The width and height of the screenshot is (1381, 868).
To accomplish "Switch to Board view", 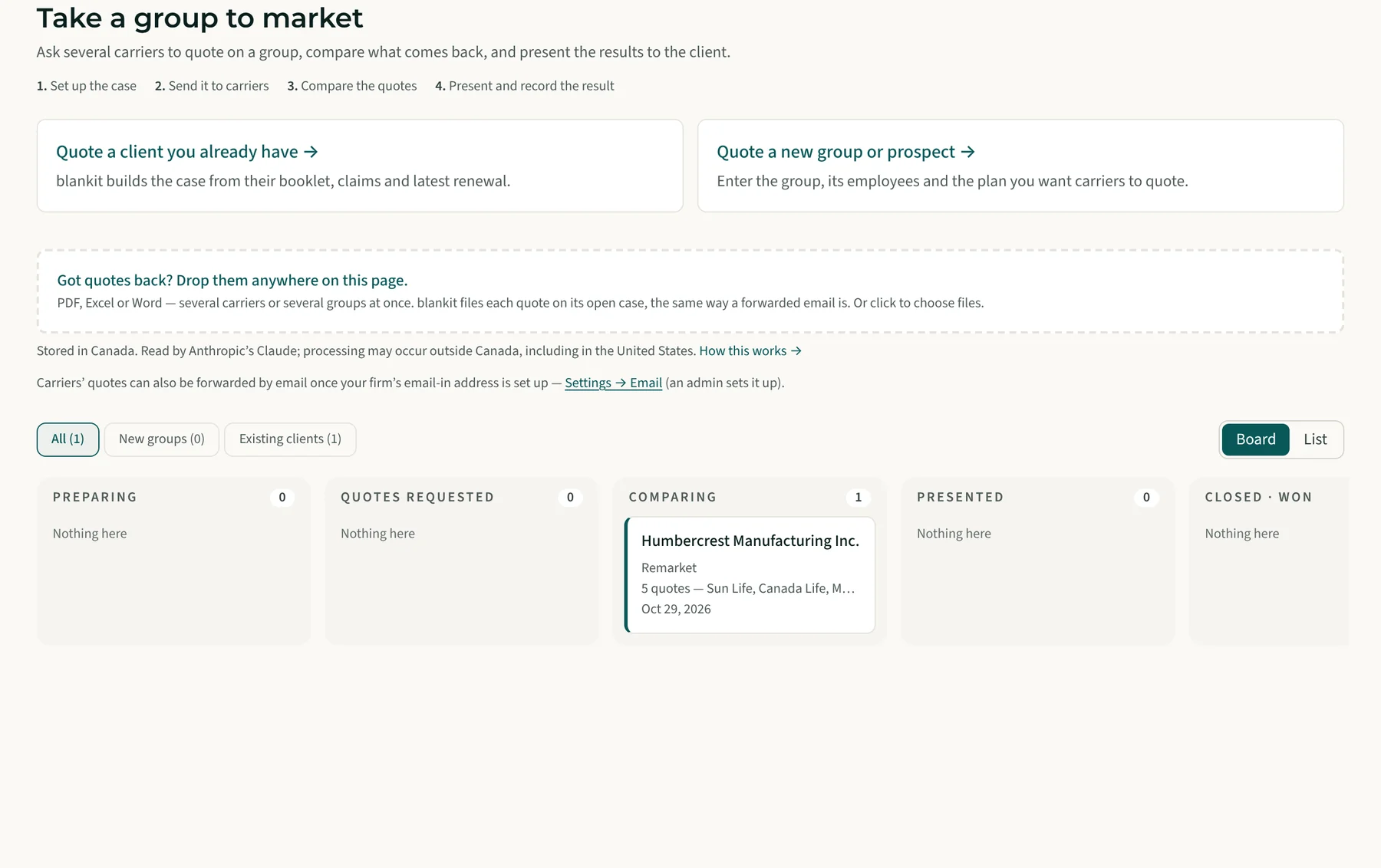I will click(1255, 439).
